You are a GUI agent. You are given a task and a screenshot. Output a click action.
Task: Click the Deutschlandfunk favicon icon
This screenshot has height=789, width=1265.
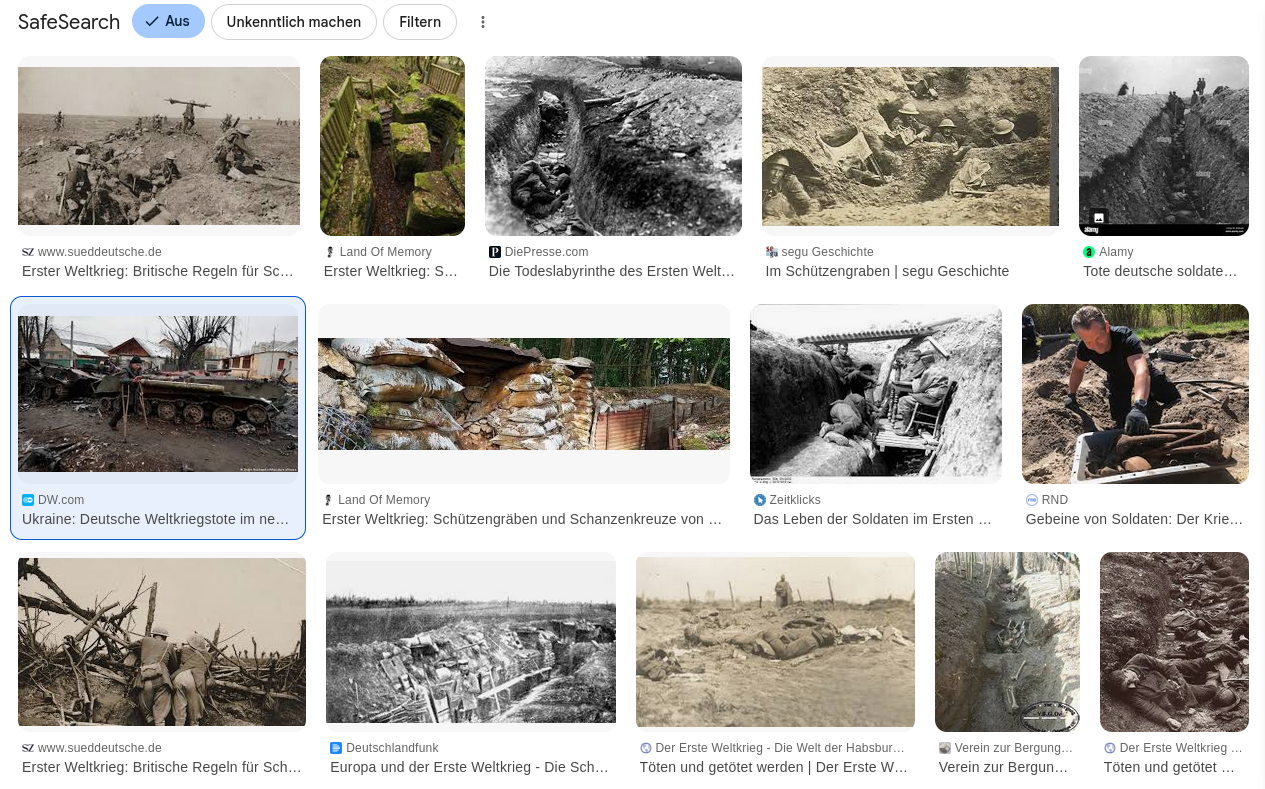(336, 748)
